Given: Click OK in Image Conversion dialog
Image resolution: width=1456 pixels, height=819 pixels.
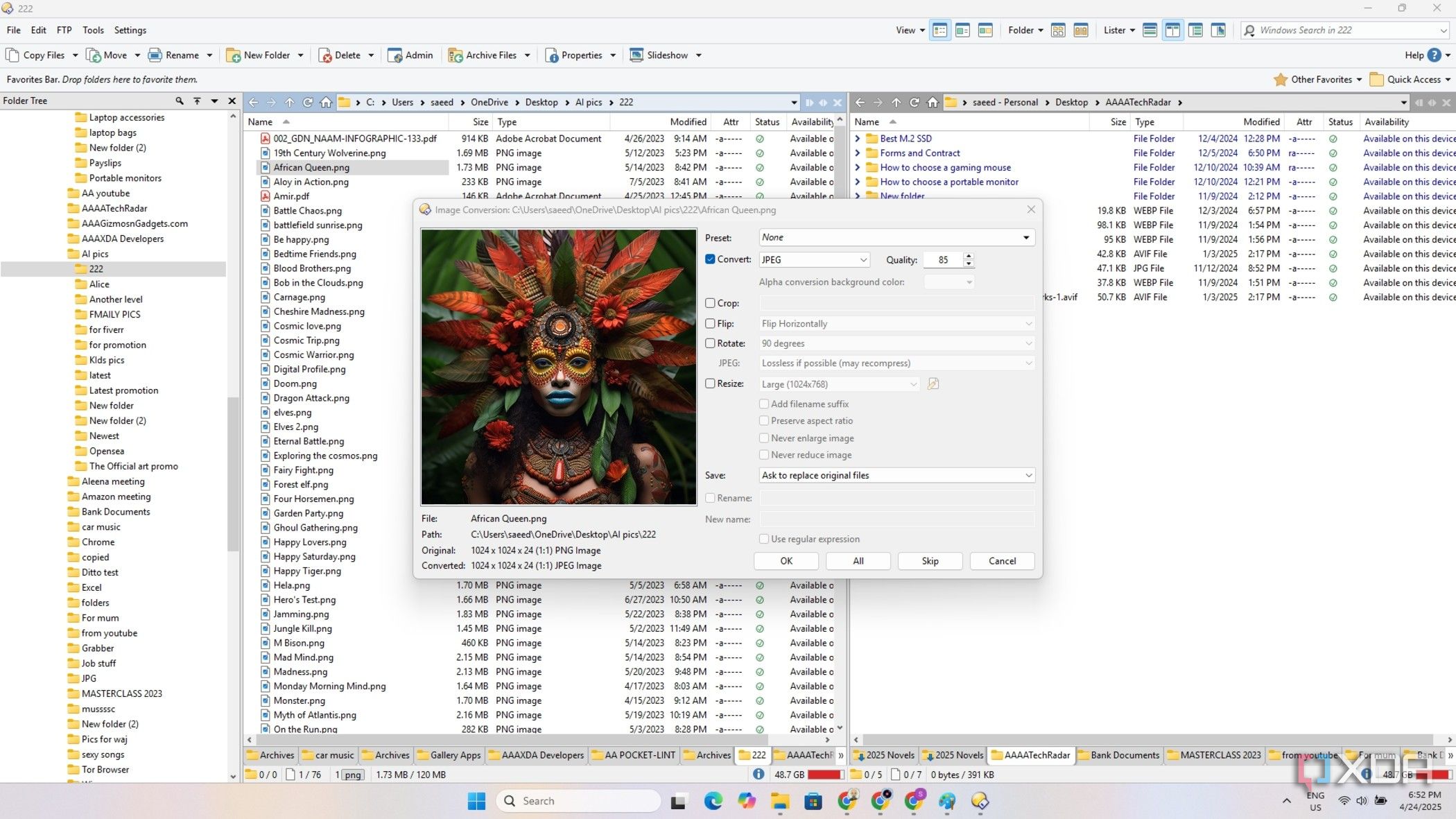Looking at the screenshot, I should click(x=786, y=561).
